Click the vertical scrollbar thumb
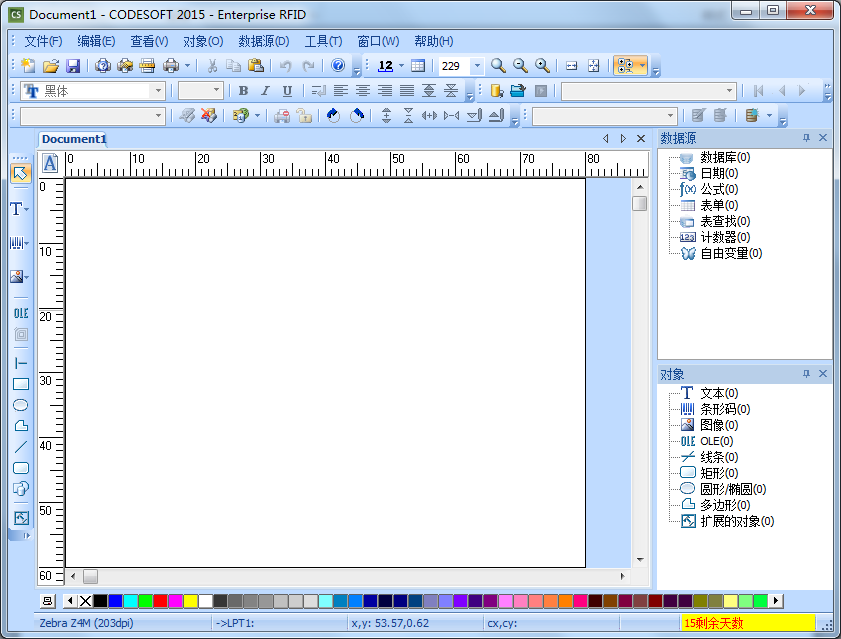Image resolution: width=841 pixels, height=639 pixels. (x=639, y=203)
